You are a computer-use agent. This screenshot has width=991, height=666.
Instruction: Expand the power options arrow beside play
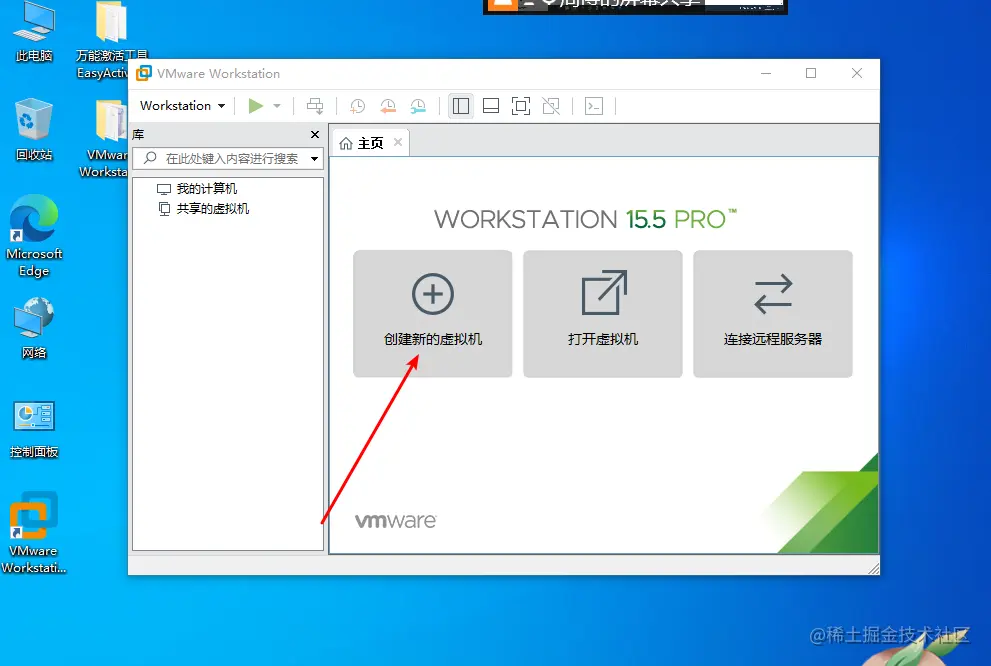click(277, 106)
